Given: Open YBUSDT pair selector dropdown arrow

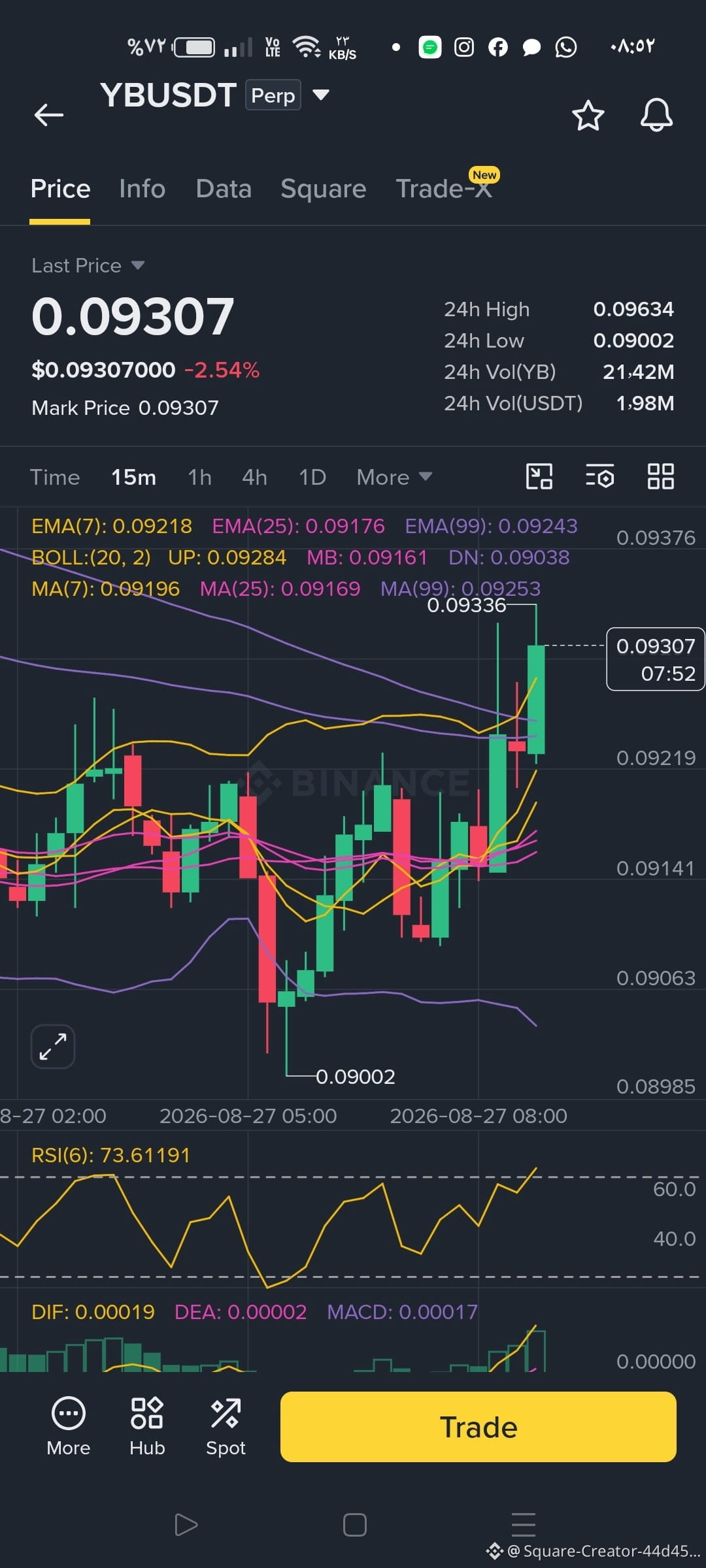Looking at the screenshot, I should point(320,95).
